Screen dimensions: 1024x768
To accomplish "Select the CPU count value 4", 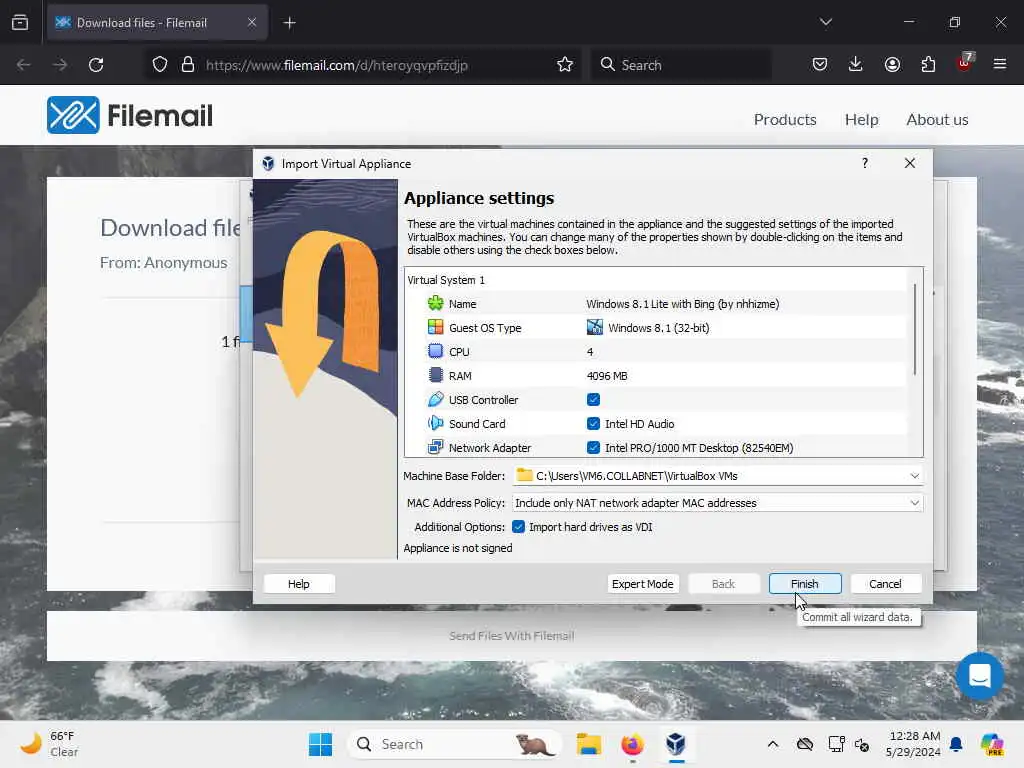I will point(590,351).
